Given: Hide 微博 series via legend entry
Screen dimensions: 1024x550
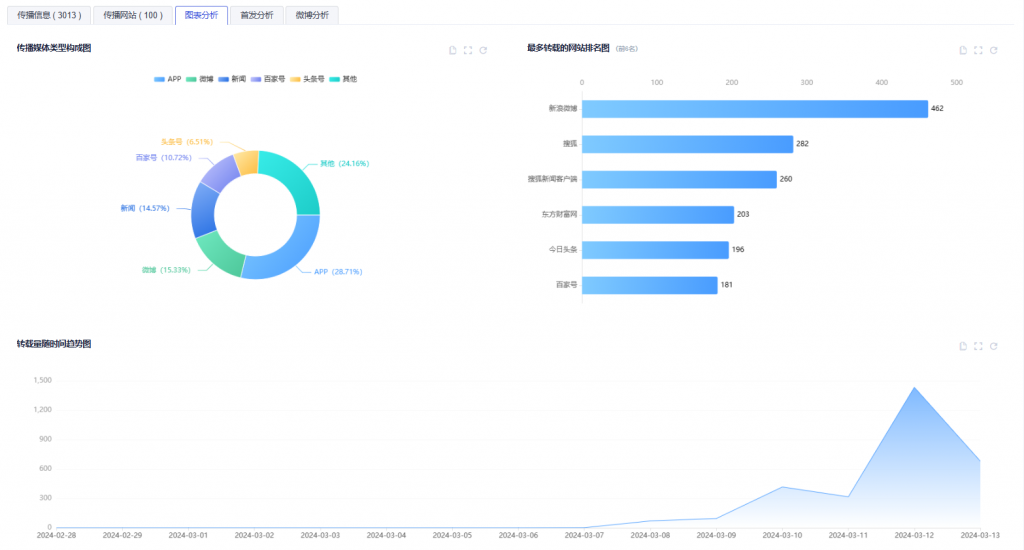Looking at the screenshot, I should coord(199,78).
